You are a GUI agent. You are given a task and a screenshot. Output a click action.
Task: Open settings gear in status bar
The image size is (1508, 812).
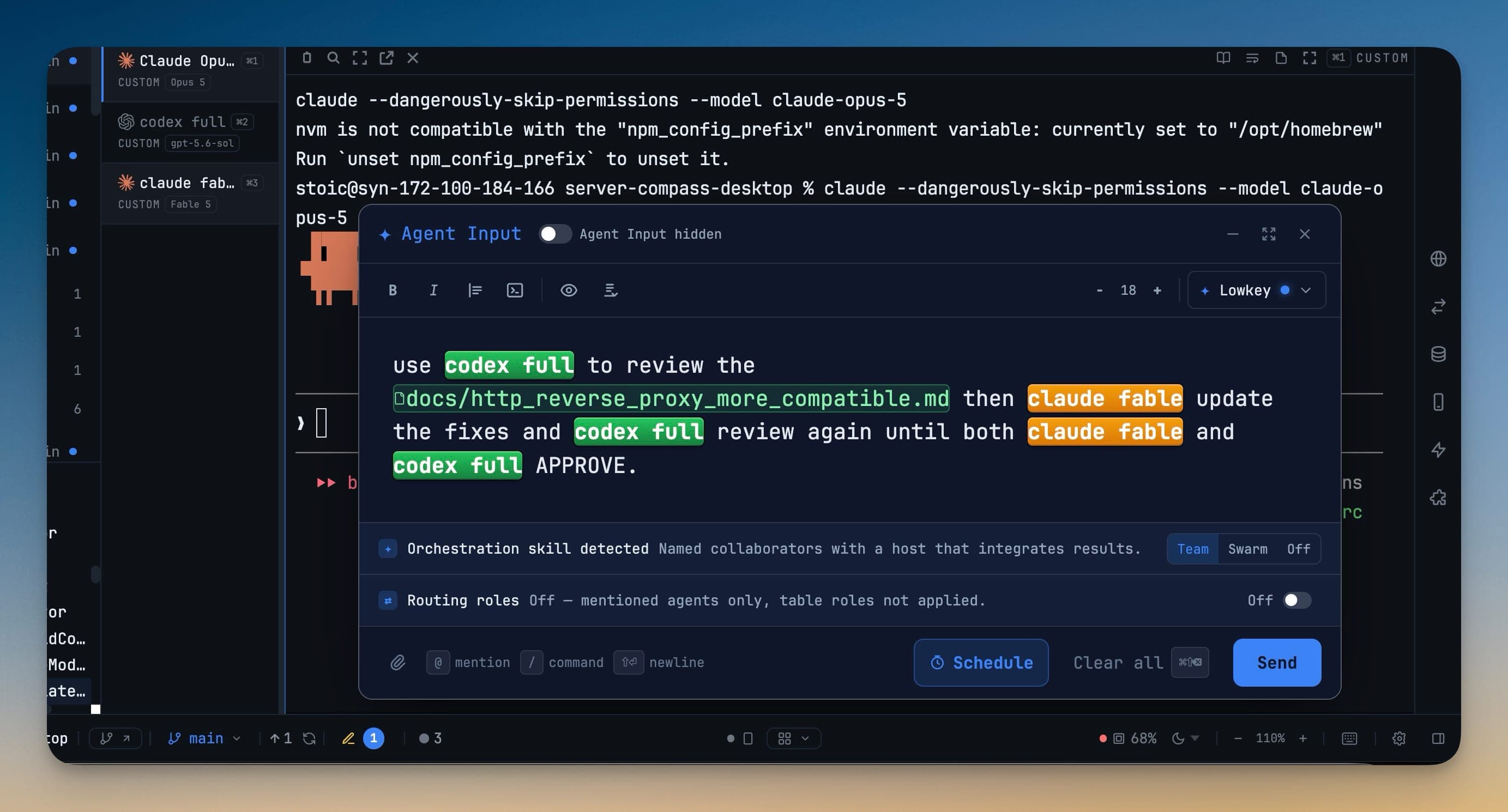click(1398, 738)
